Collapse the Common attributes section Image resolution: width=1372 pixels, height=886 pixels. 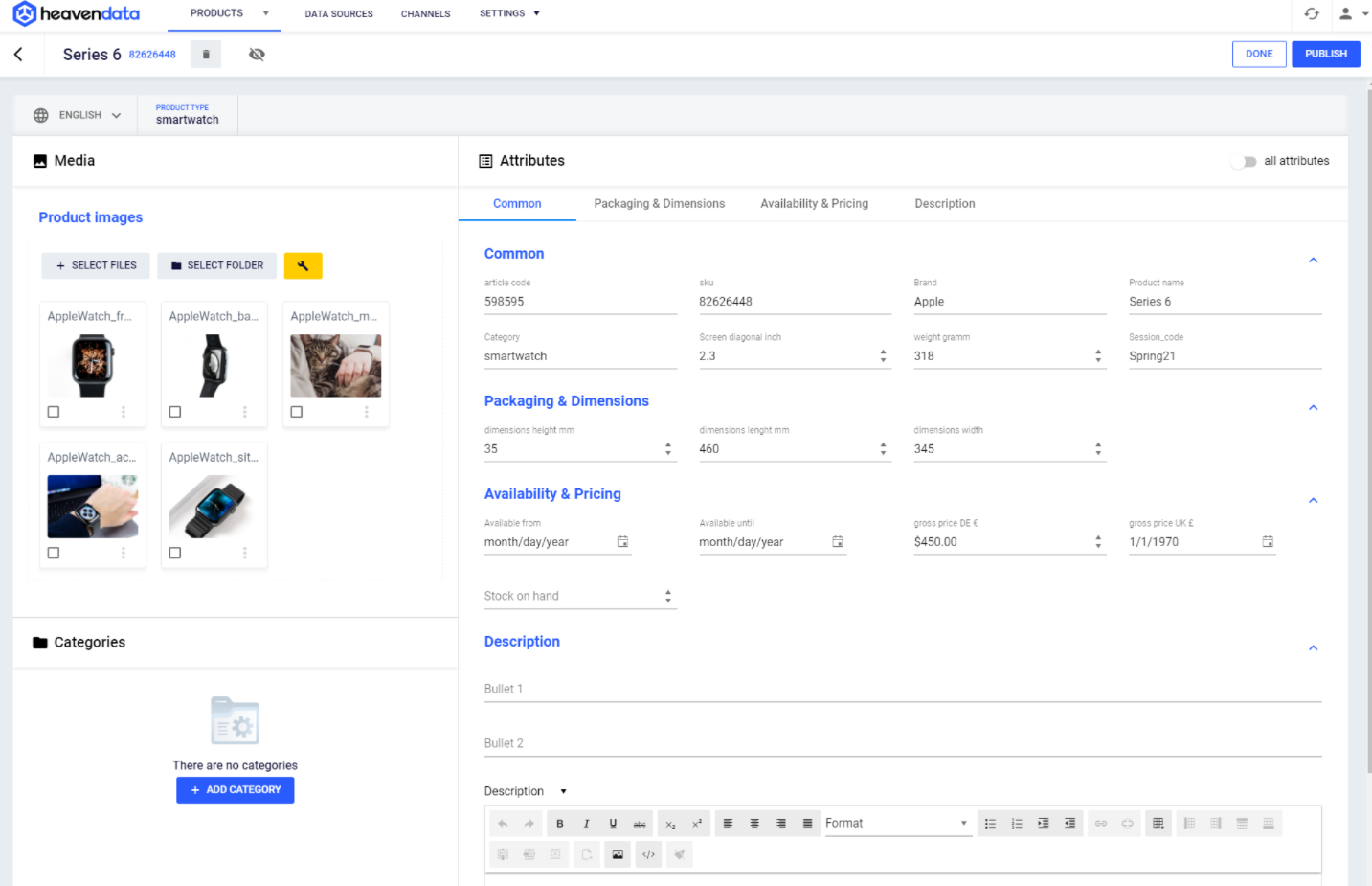pos(1313,259)
